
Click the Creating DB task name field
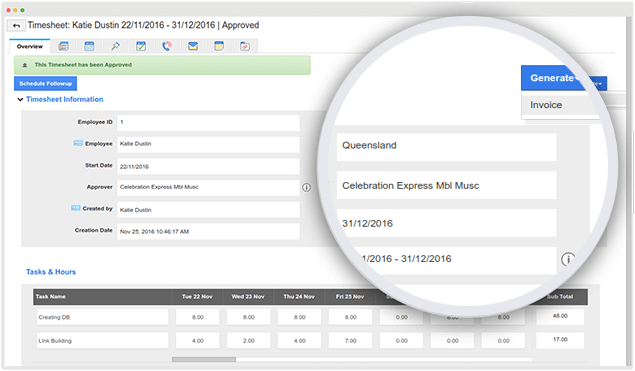[x=102, y=317]
